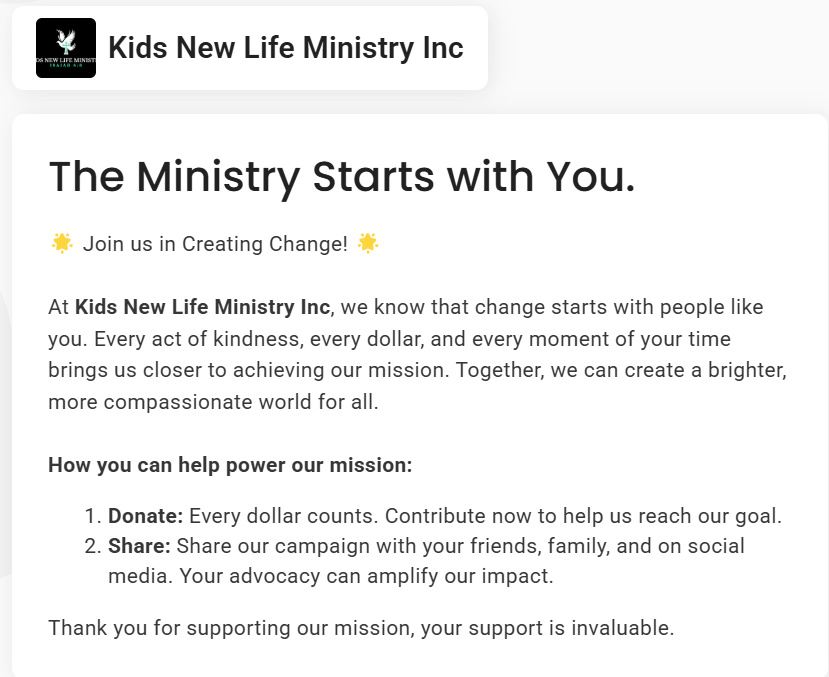Select the Join us in Creating Change text
Image resolution: width=829 pixels, height=677 pixels.
[x=215, y=244]
